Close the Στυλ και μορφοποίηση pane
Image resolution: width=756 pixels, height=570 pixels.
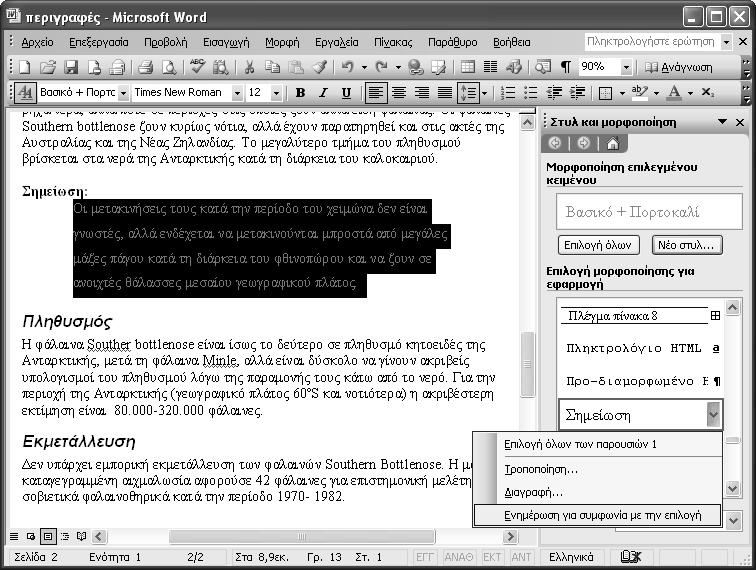click(740, 122)
